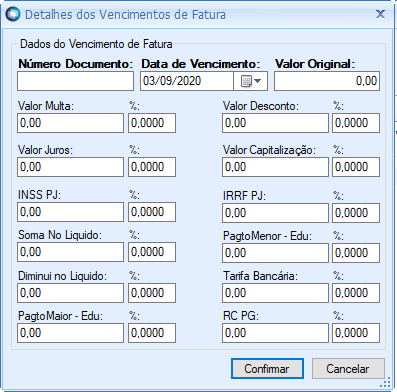Focus the Número Documento field
Viewport: 397px width, 392px height.
76,81
